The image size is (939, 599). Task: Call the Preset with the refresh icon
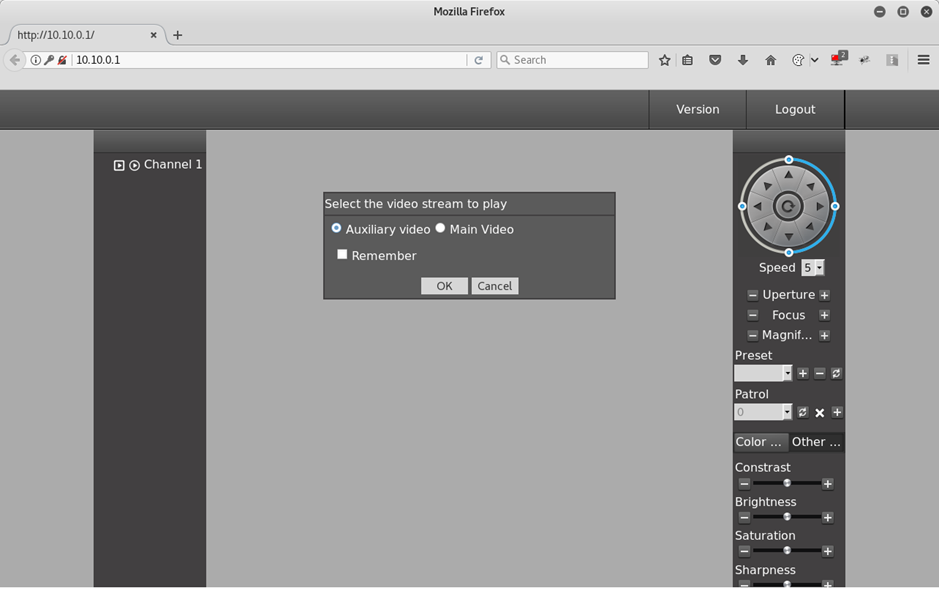tap(837, 374)
